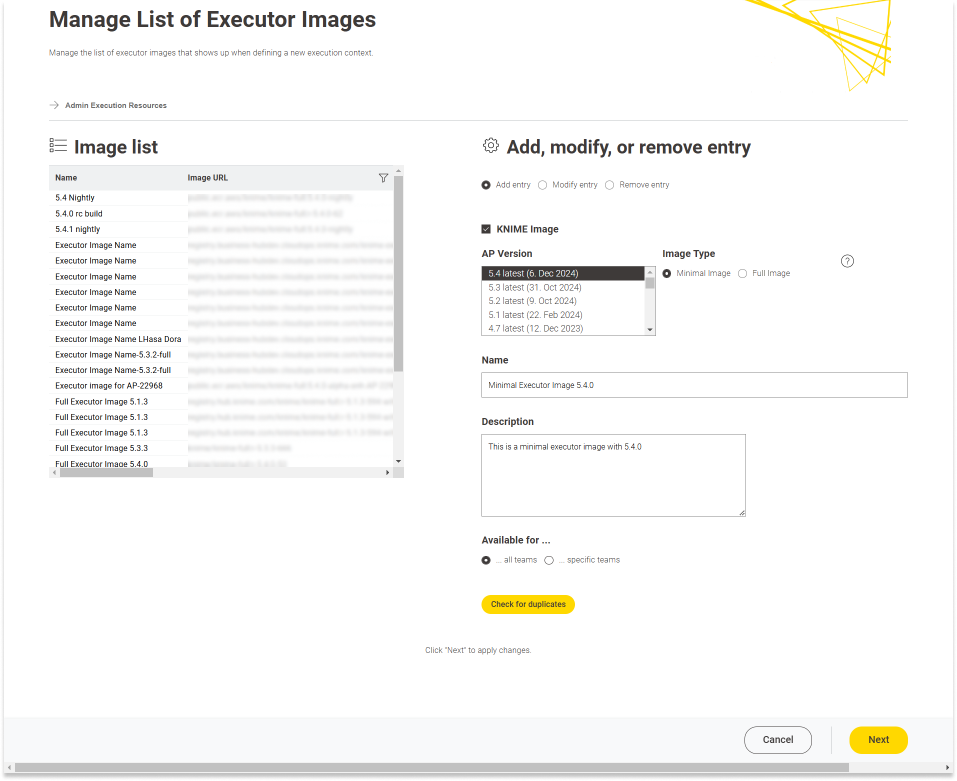957x781 pixels.
Task: Click the yellow Next button
Action: pos(878,740)
